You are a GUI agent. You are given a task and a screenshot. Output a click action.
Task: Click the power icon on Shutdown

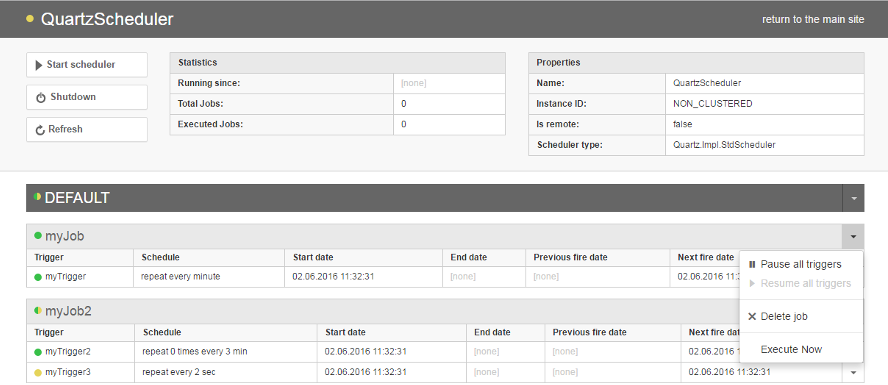tap(41, 97)
